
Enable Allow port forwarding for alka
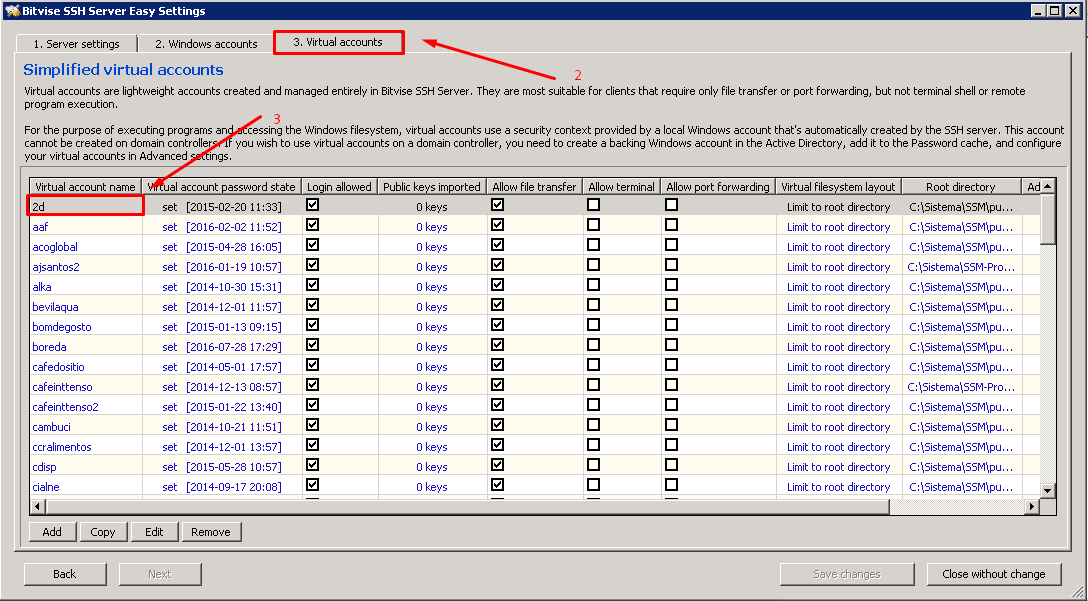tap(672, 286)
